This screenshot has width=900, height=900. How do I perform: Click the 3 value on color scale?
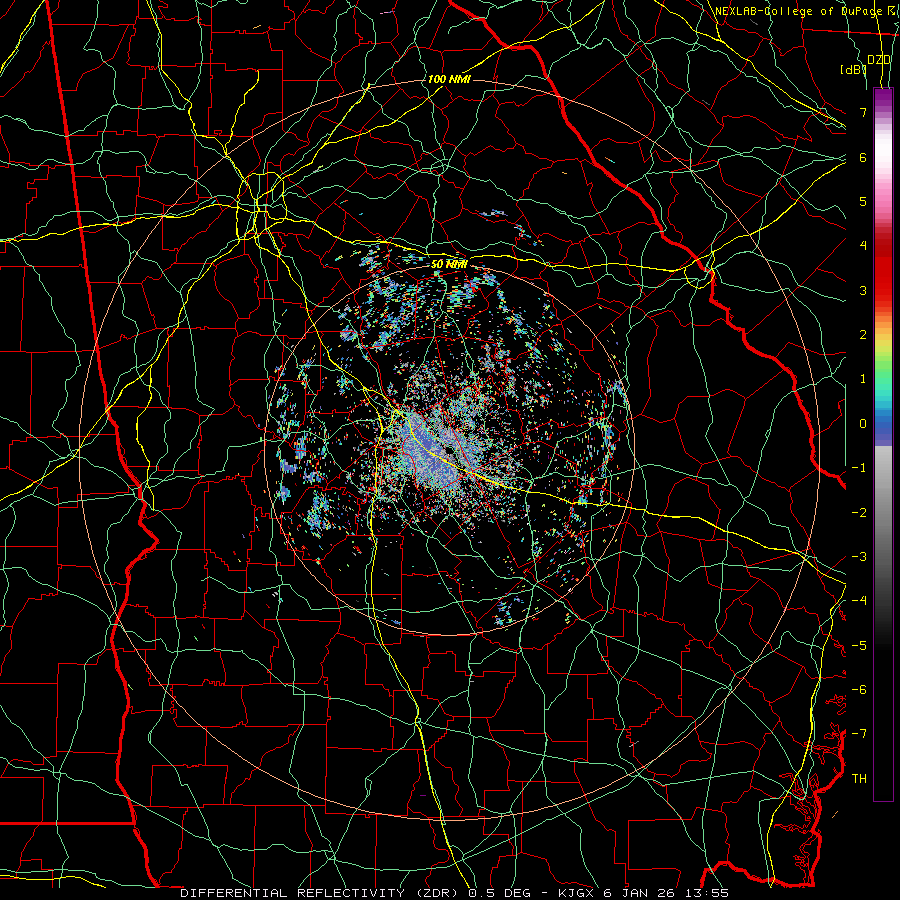coord(863,290)
